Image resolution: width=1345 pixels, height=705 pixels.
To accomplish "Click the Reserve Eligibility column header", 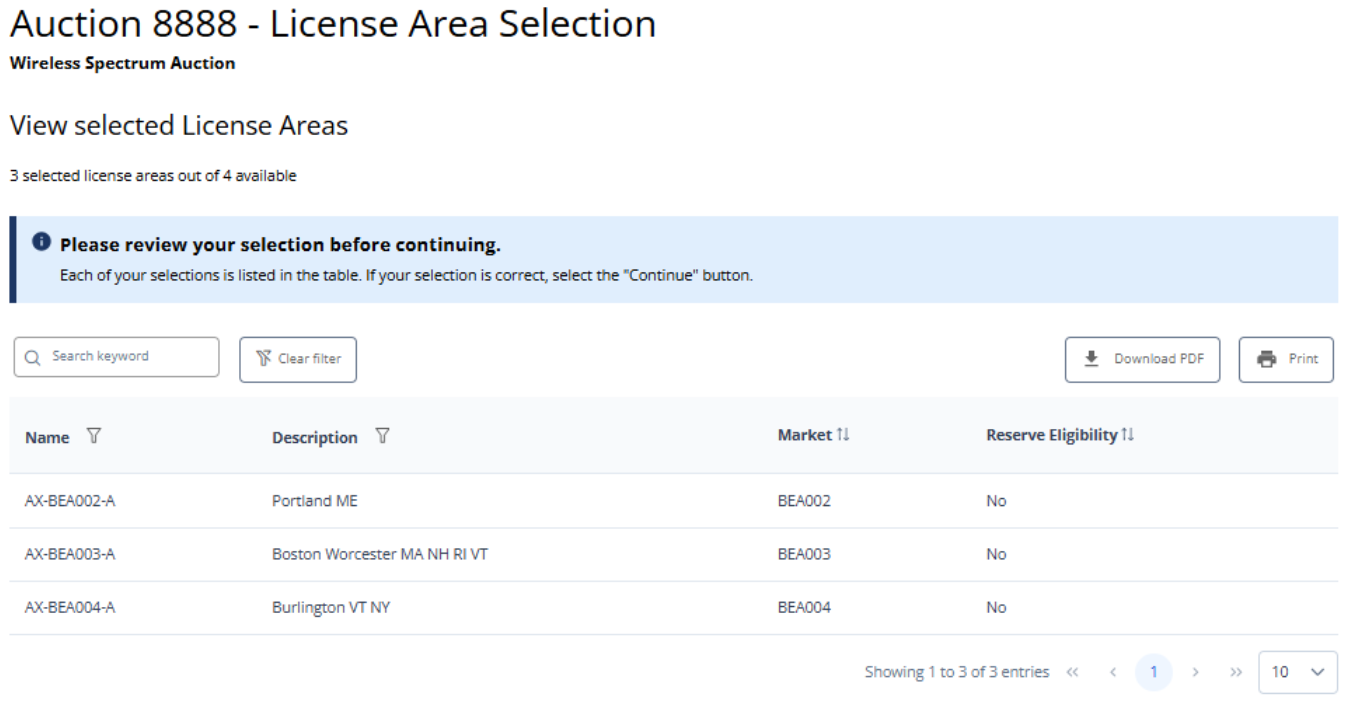I will point(1051,435).
